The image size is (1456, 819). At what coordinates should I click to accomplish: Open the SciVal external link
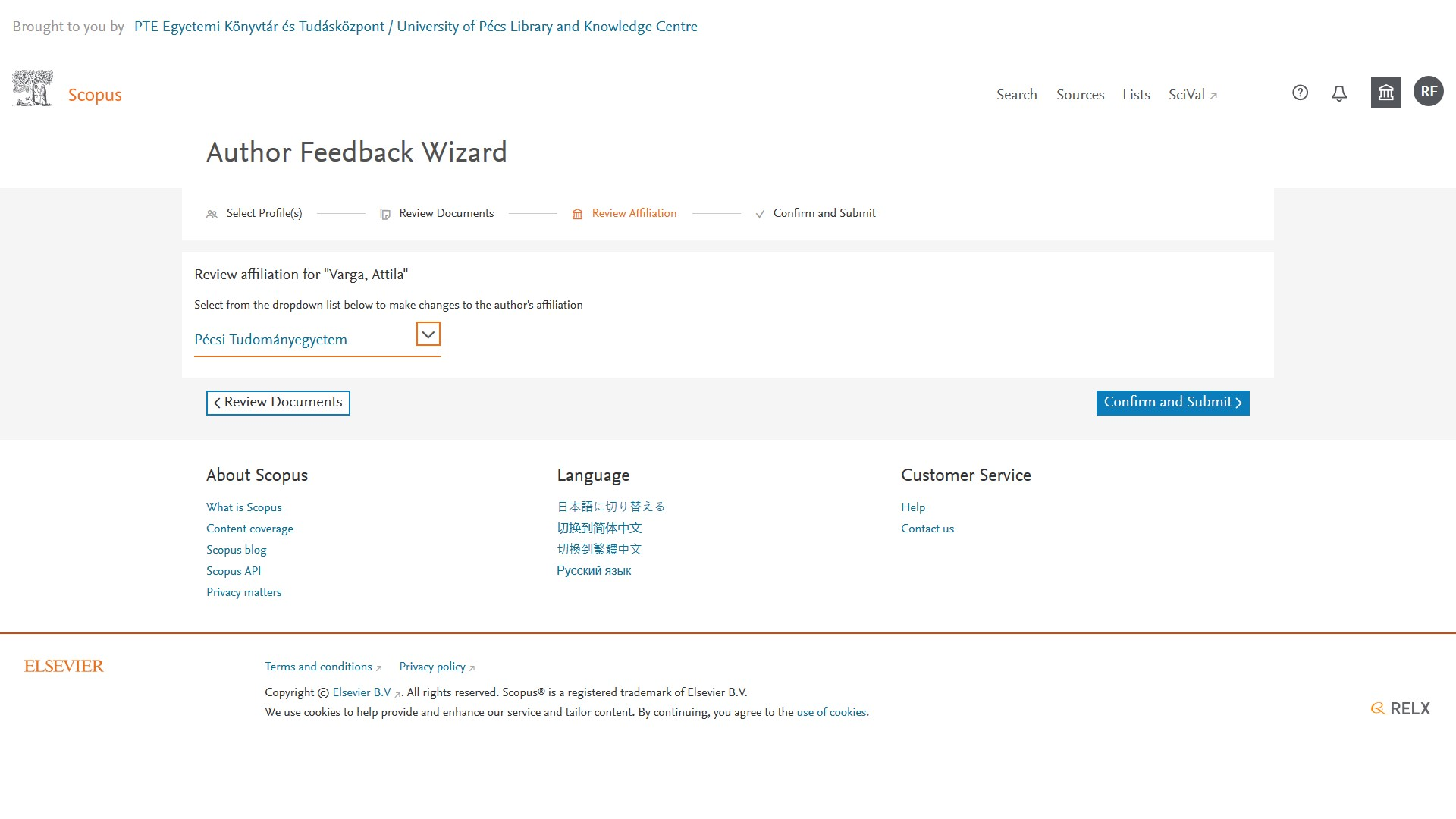coord(1192,95)
